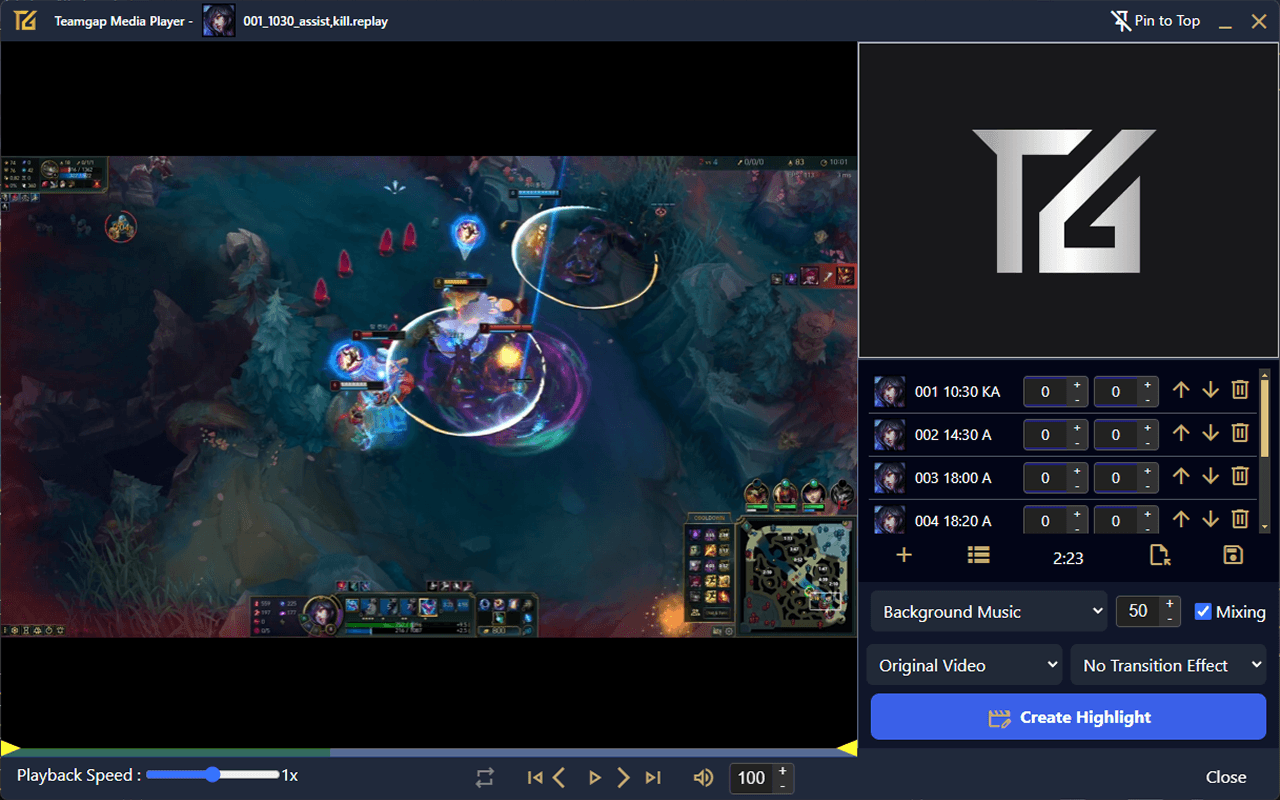Click the Create Highlight button

pyautogui.click(x=1068, y=717)
